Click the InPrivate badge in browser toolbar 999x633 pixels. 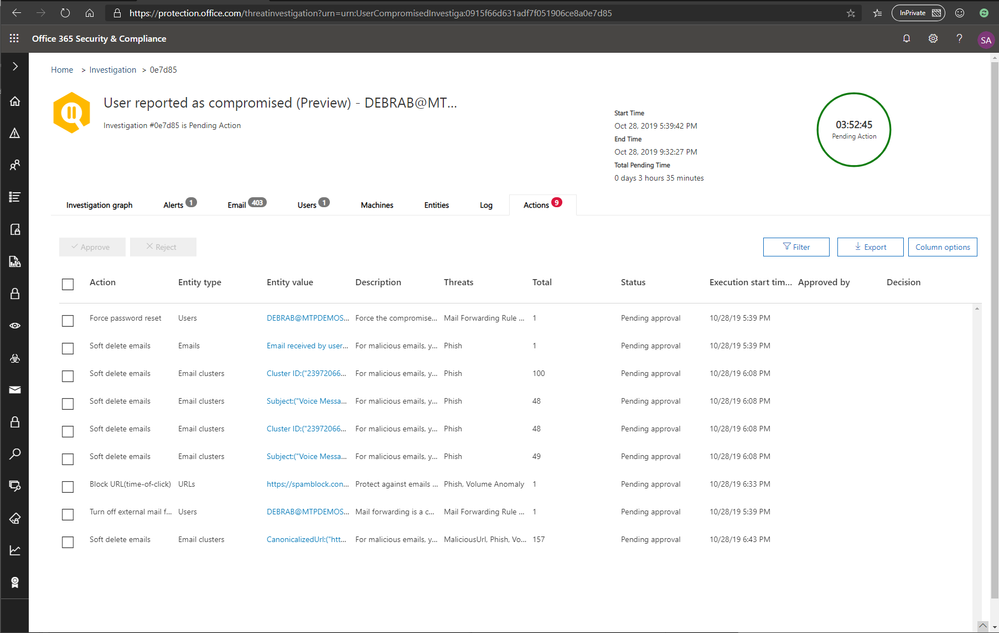pyautogui.click(x=918, y=13)
